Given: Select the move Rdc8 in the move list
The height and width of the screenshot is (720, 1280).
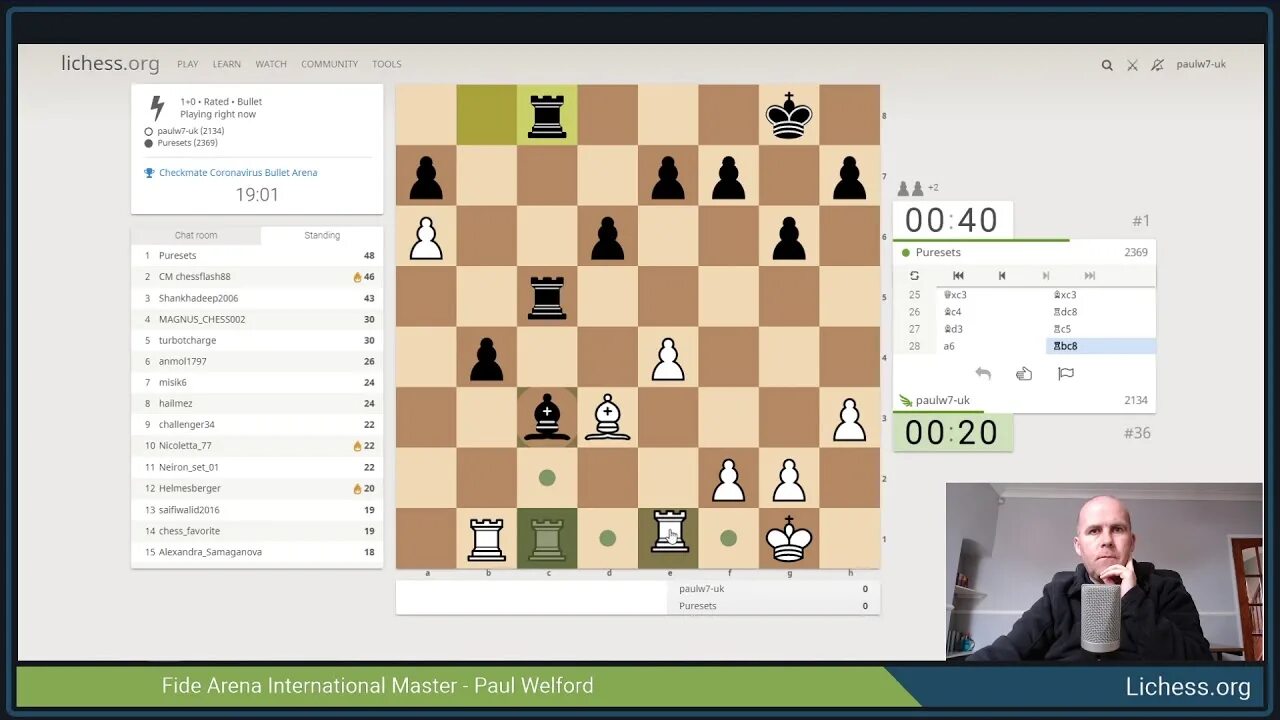Looking at the screenshot, I should (1101, 312).
